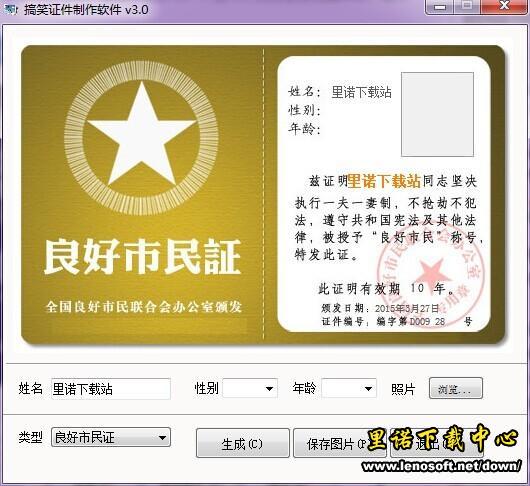
Task: Click the 保存图片 save image button
Action: click(x=339, y=443)
